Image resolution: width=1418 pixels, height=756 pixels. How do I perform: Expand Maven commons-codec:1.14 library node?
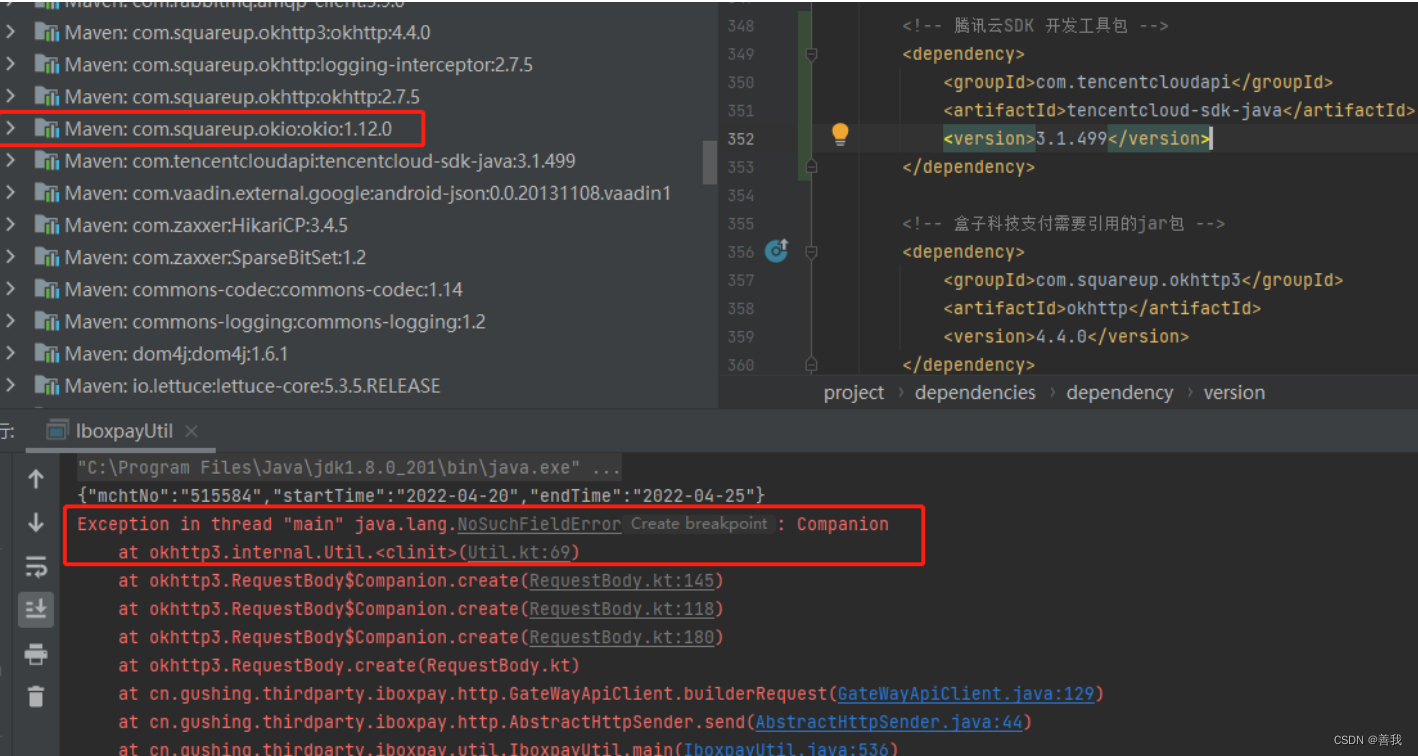coord(10,289)
